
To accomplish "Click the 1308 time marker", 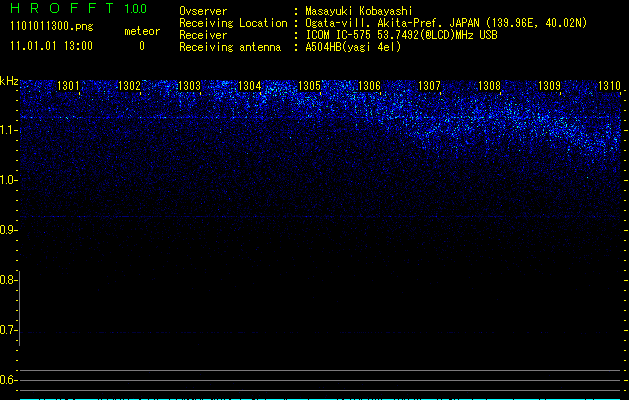I will pos(489,85).
